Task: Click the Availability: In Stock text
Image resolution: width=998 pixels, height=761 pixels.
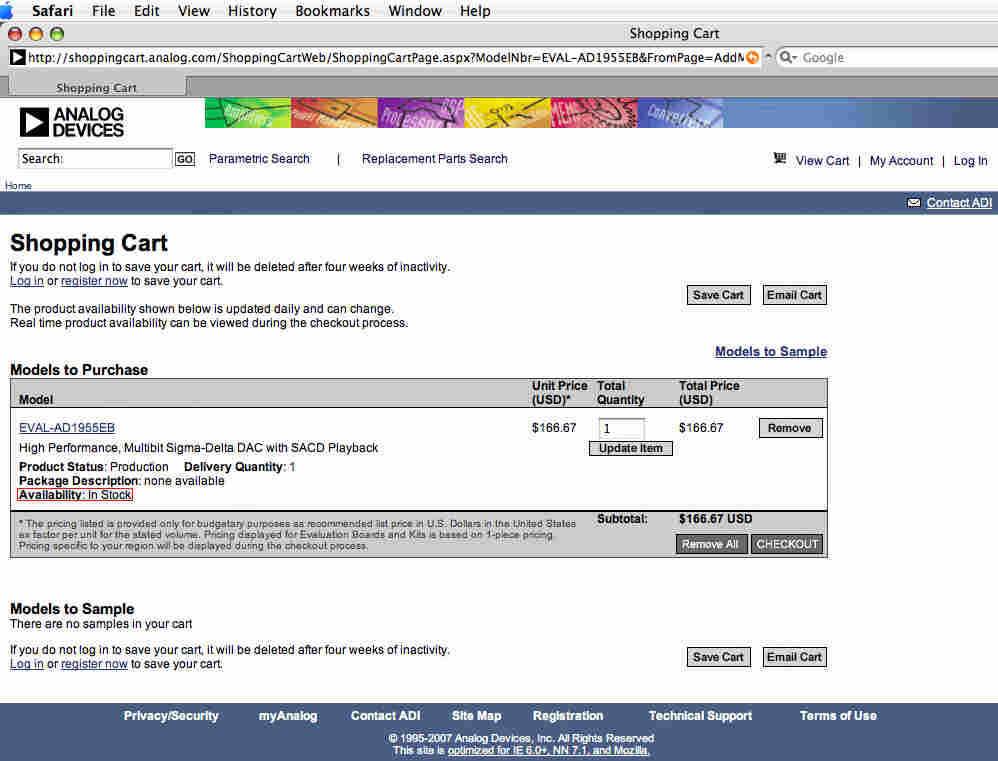Action: (75, 494)
